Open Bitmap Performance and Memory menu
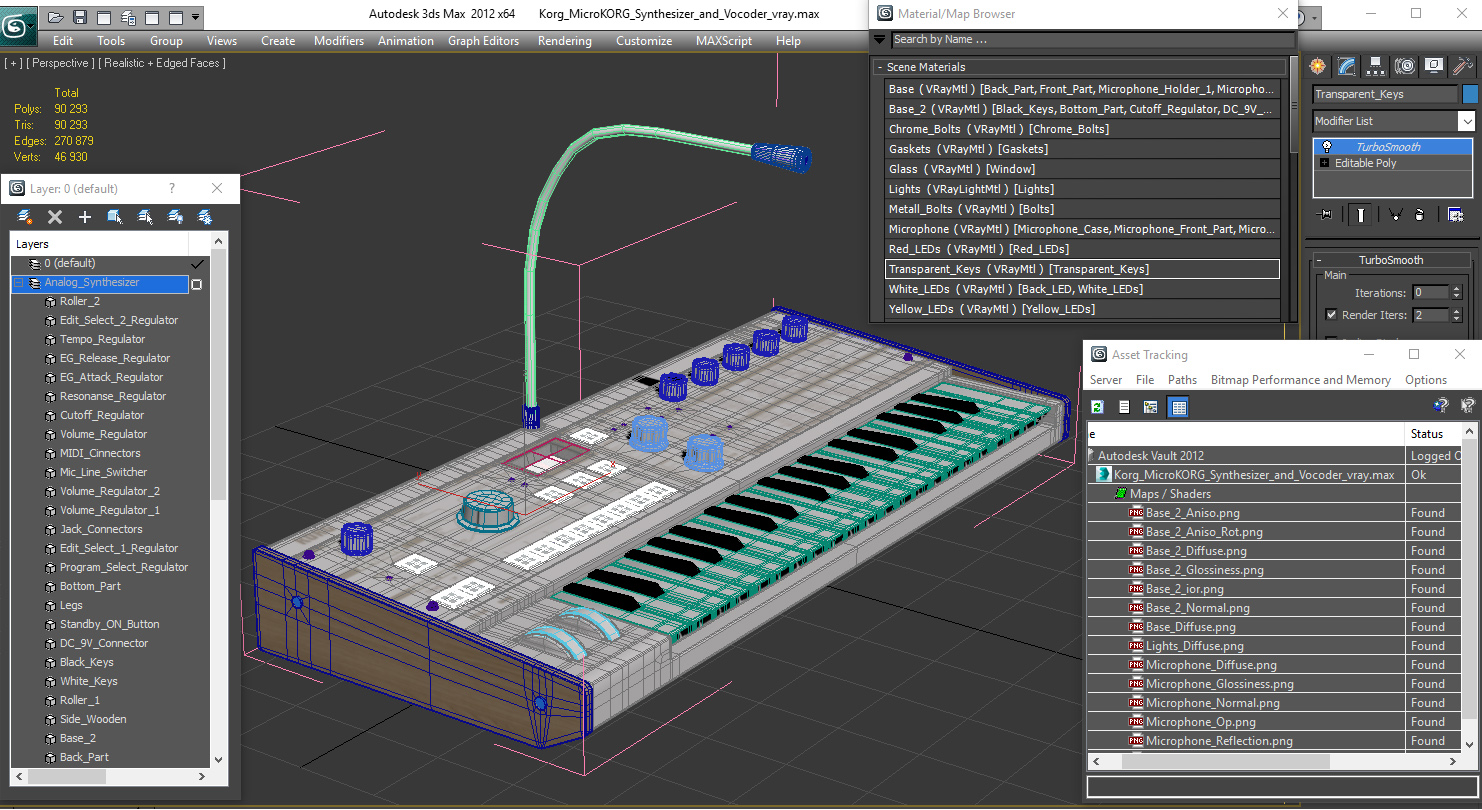Image resolution: width=1482 pixels, height=810 pixels. pos(1301,380)
